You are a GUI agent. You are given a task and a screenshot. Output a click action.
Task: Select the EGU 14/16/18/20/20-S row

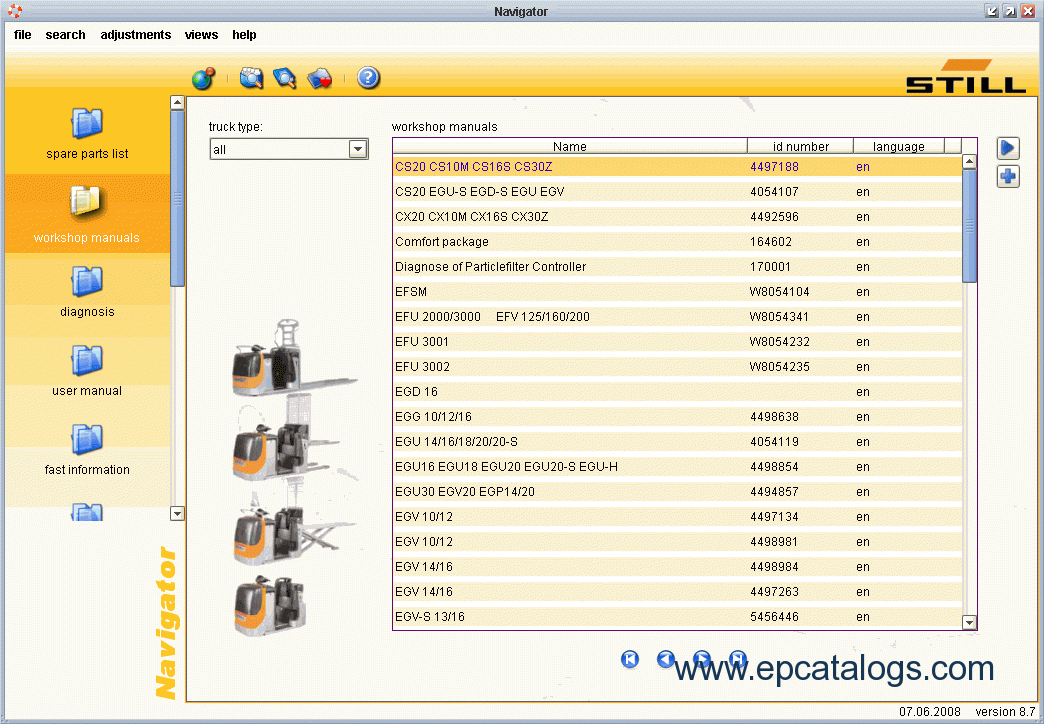(x=678, y=442)
